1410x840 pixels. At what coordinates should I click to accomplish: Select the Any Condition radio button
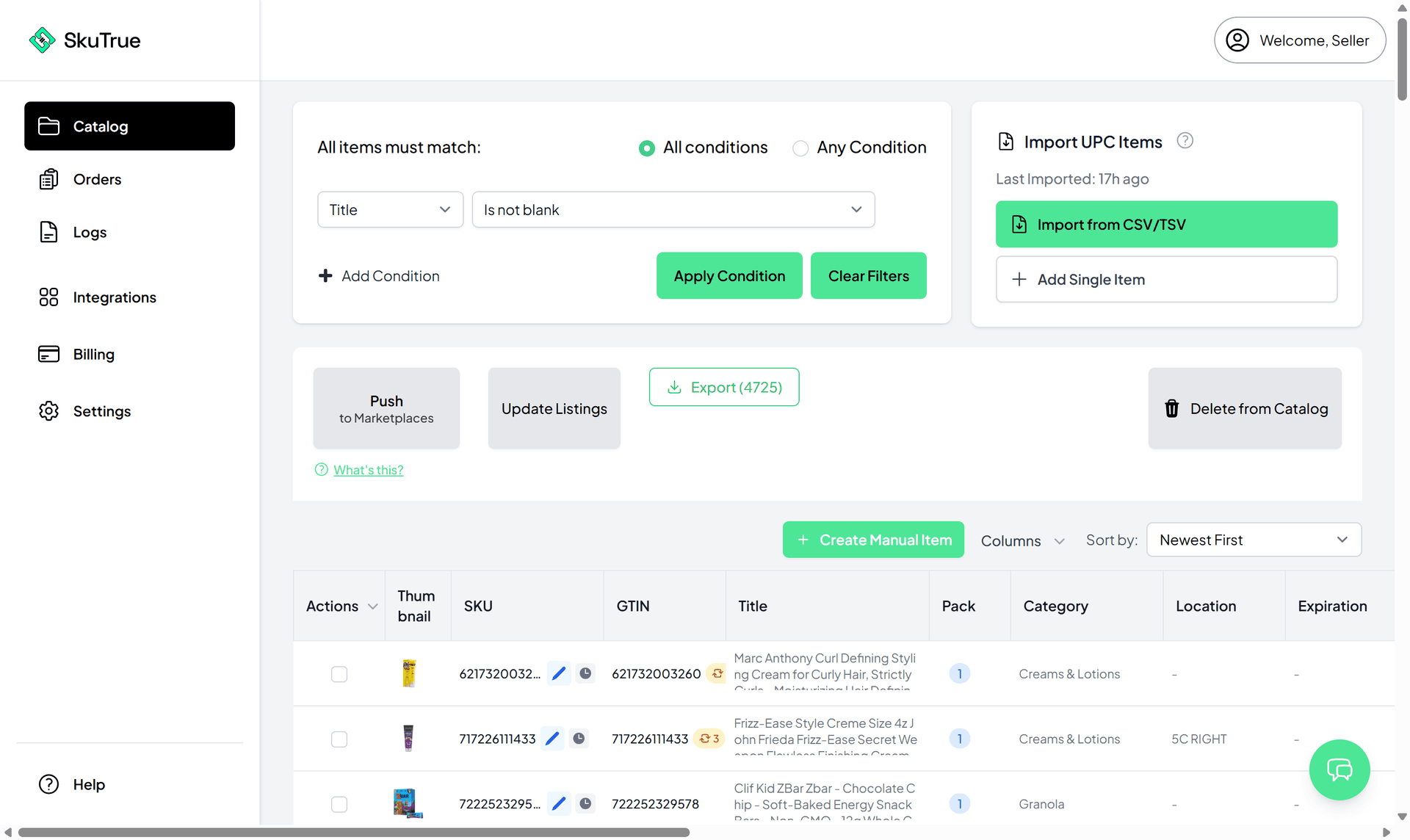[800, 148]
